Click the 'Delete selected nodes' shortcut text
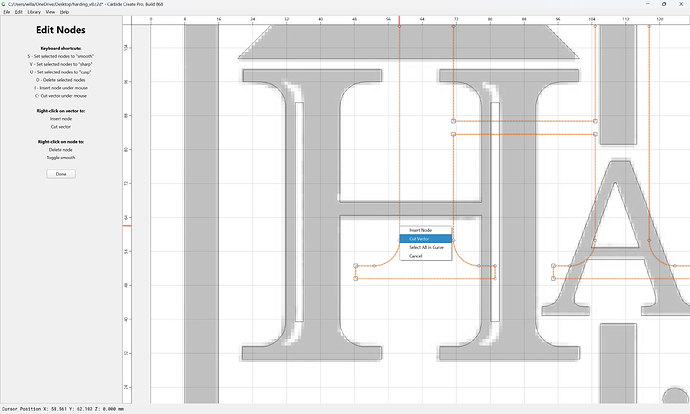 (61, 80)
